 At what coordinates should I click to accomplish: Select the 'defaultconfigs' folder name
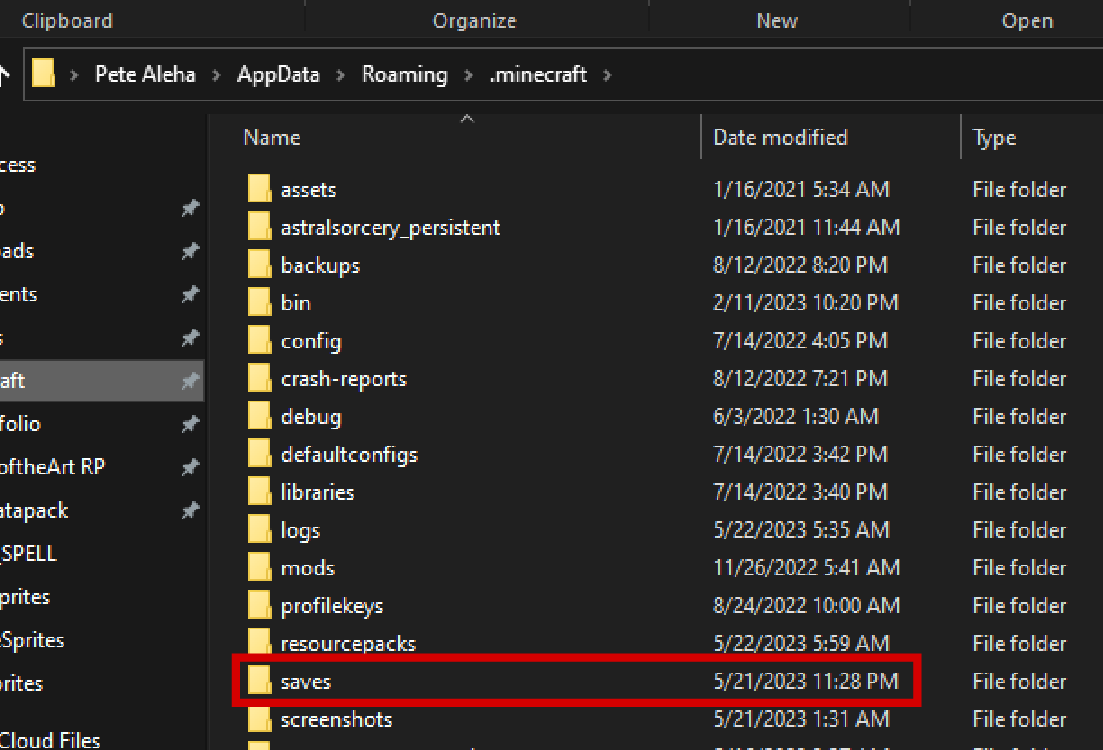coord(349,455)
